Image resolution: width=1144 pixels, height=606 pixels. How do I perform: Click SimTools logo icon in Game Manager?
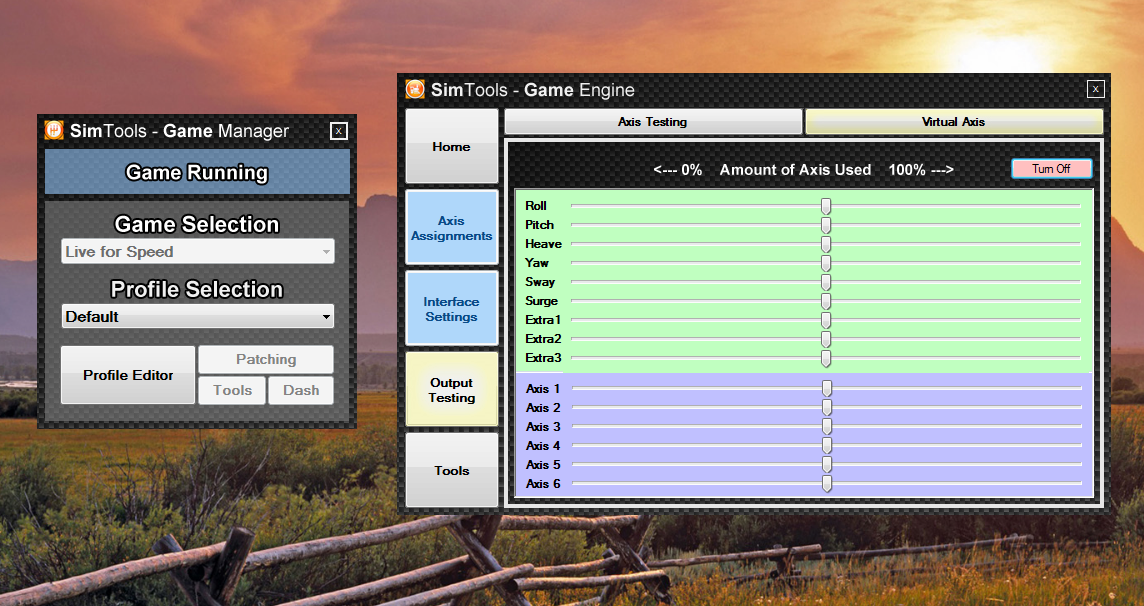pos(54,131)
